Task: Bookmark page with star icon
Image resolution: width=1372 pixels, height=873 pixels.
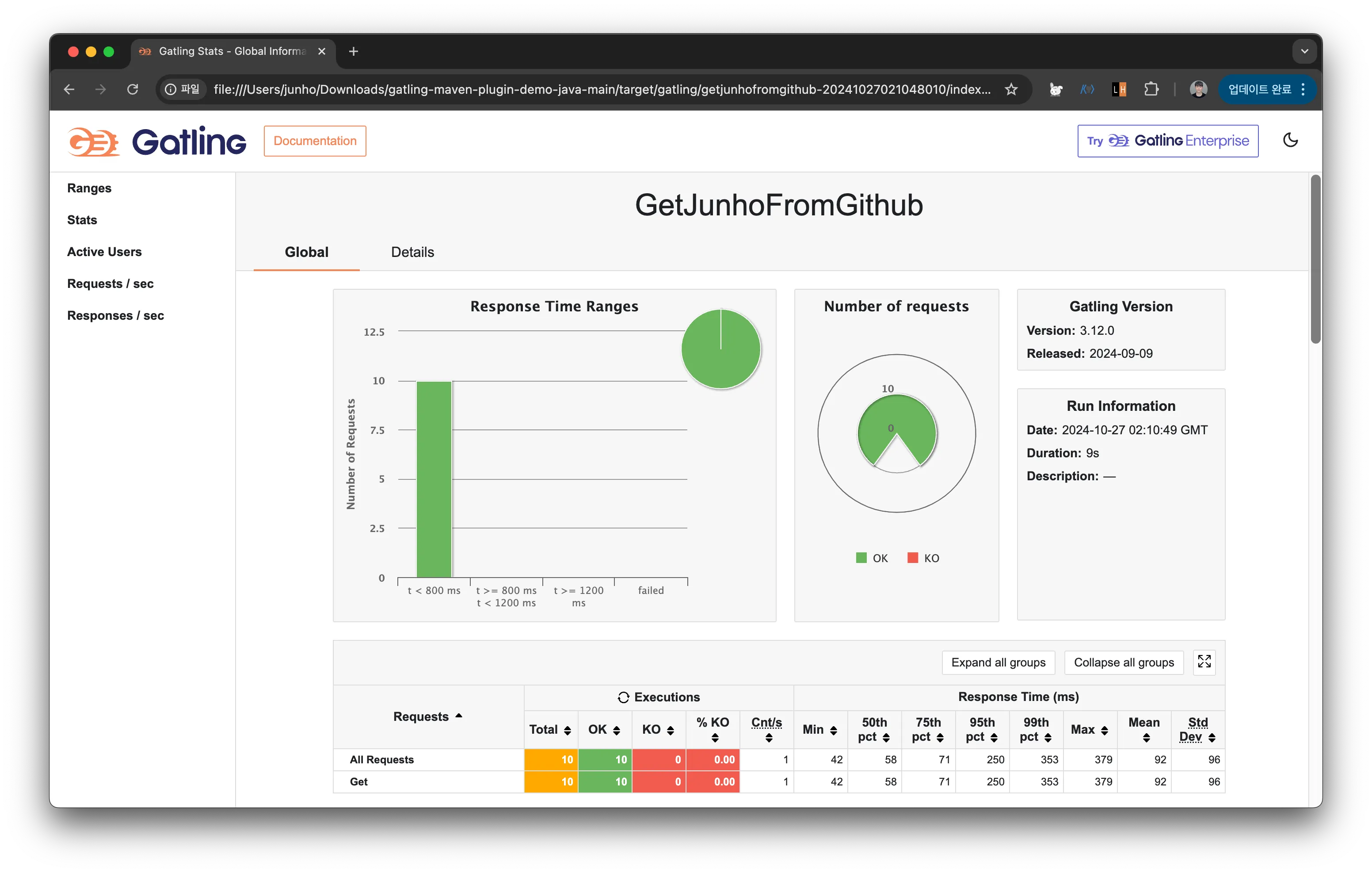Action: click(1011, 89)
